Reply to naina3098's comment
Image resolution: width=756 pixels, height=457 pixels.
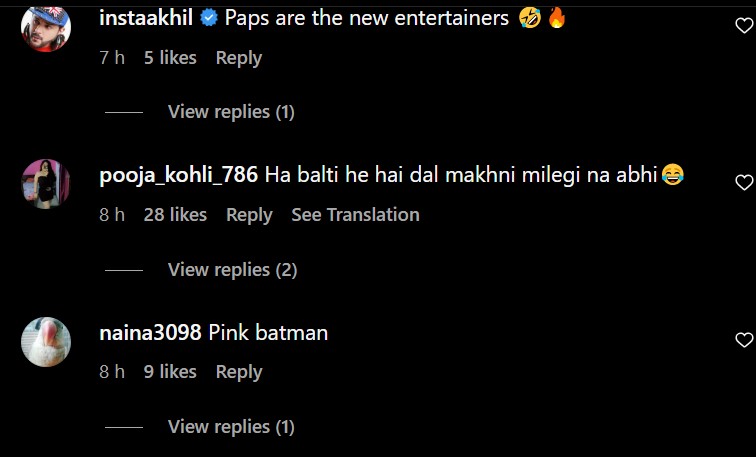tap(239, 372)
